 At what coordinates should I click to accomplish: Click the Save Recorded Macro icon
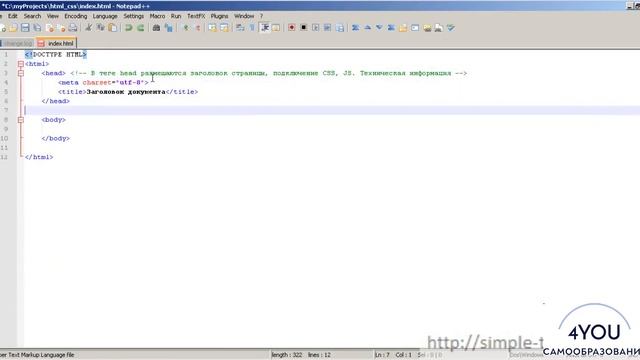pos(340,28)
